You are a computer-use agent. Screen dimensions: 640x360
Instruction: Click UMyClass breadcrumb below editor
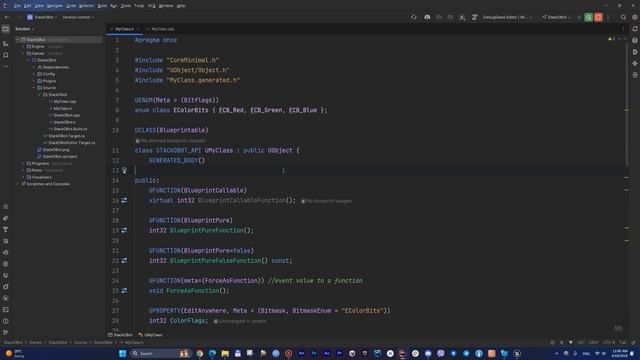[151, 335]
